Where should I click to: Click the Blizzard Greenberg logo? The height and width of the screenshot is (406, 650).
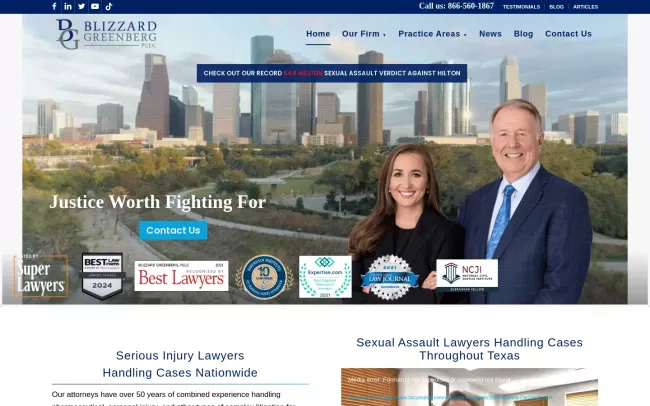(107, 34)
